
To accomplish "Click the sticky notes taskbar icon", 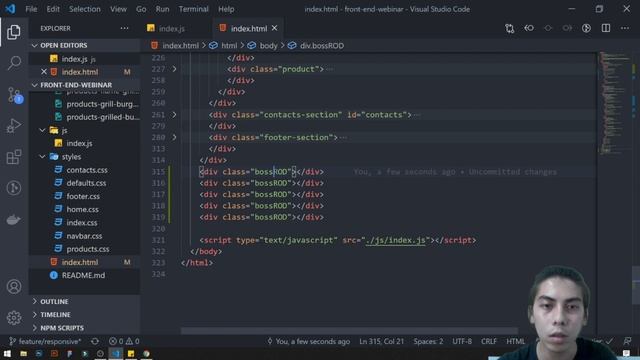I will coord(131,353).
